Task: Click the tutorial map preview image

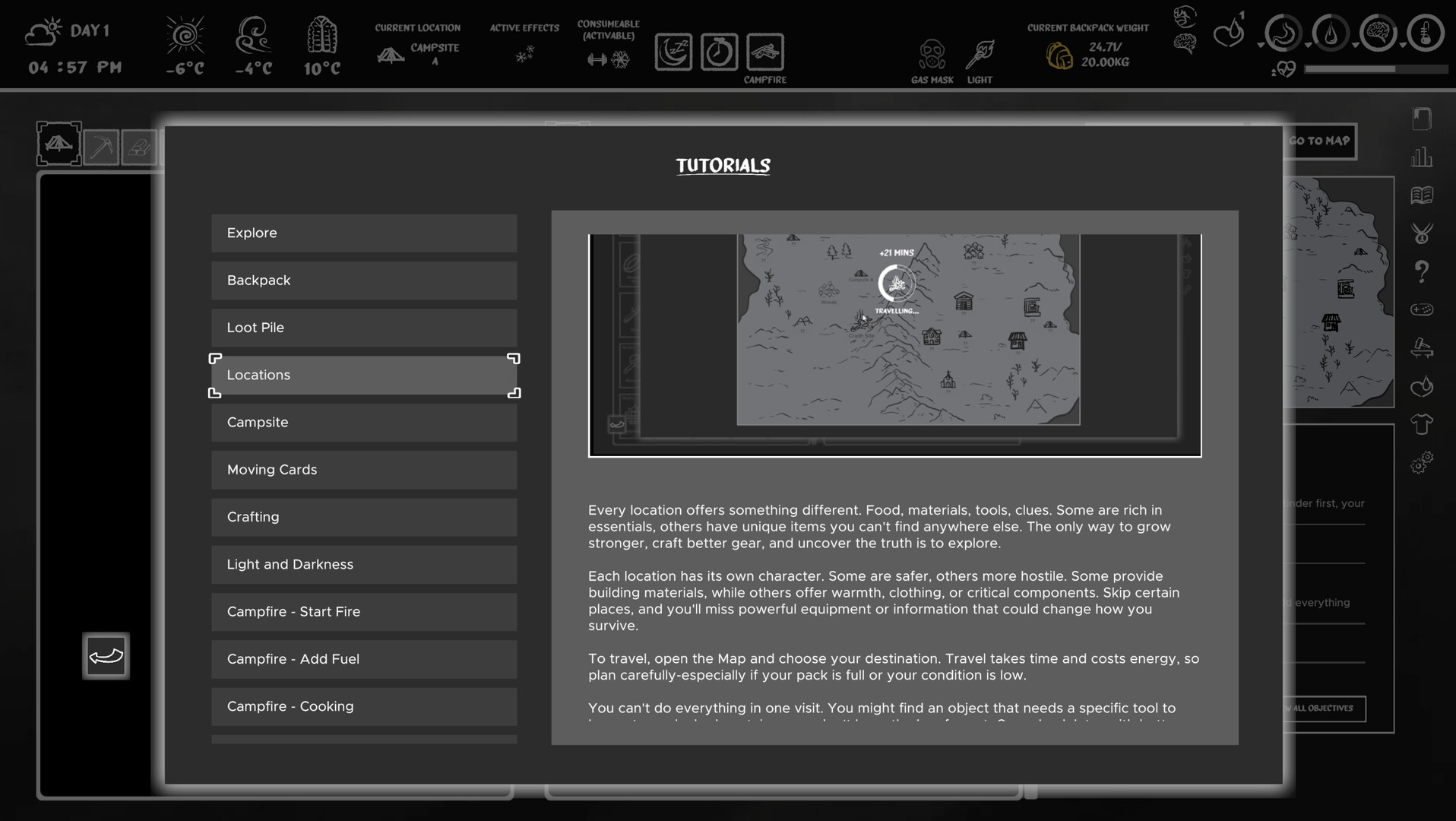Action: click(x=894, y=345)
